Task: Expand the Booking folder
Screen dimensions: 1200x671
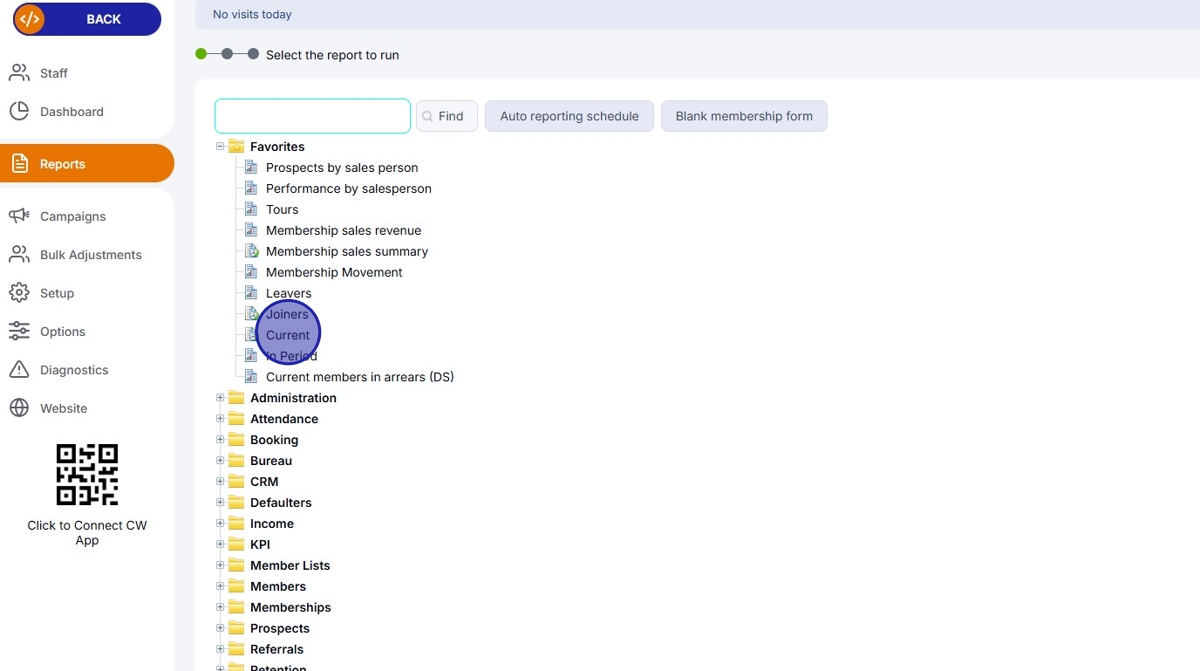Action: (220, 440)
